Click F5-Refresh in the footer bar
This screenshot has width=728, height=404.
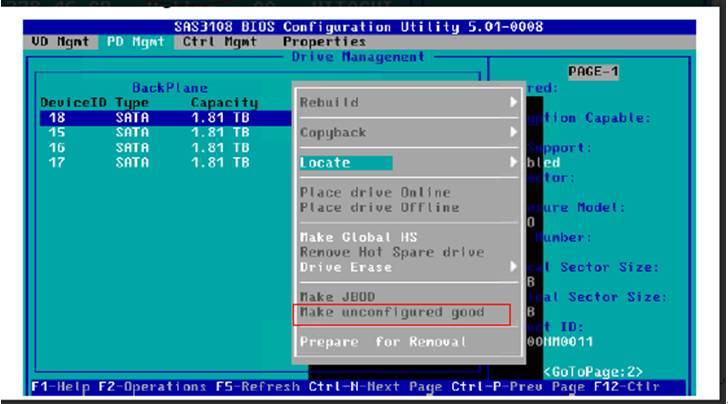[257, 387]
